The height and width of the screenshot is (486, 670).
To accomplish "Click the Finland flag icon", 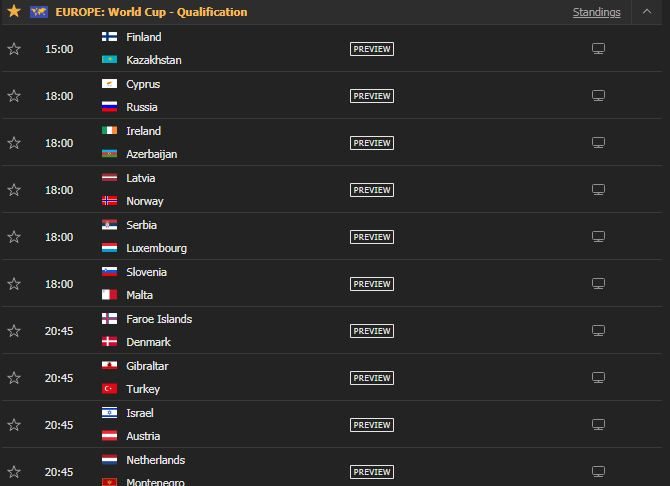I will tap(109, 37).
